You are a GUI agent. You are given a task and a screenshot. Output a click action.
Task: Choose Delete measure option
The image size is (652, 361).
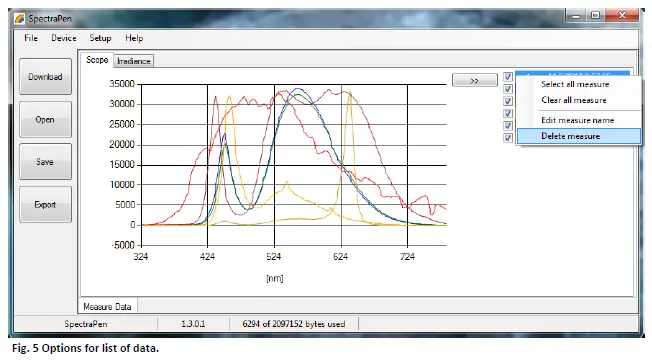click(x=579, y=136)
